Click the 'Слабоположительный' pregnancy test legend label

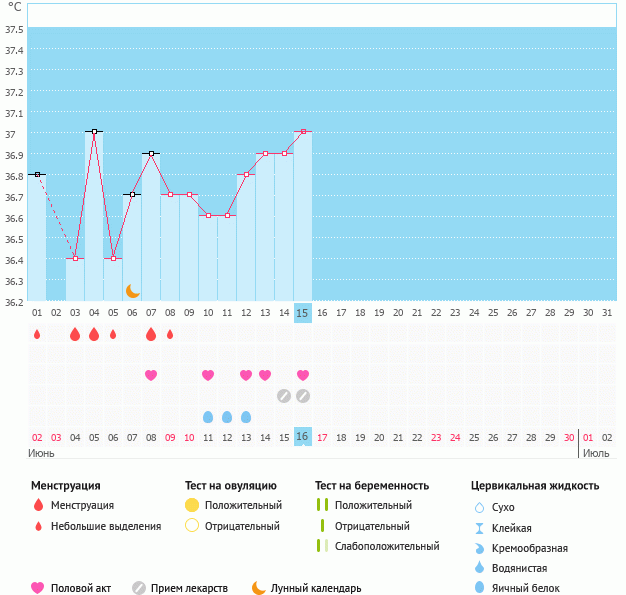pos(387,546)
